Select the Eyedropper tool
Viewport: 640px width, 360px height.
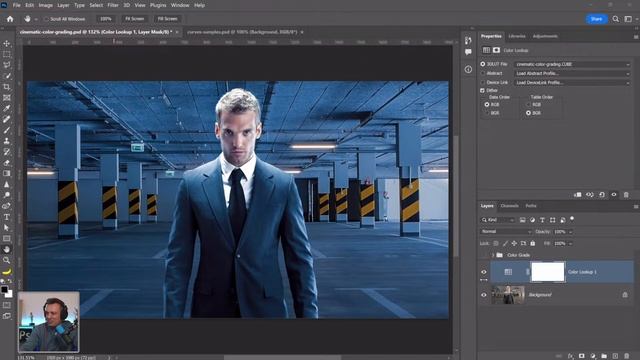(x=7, y=109)
